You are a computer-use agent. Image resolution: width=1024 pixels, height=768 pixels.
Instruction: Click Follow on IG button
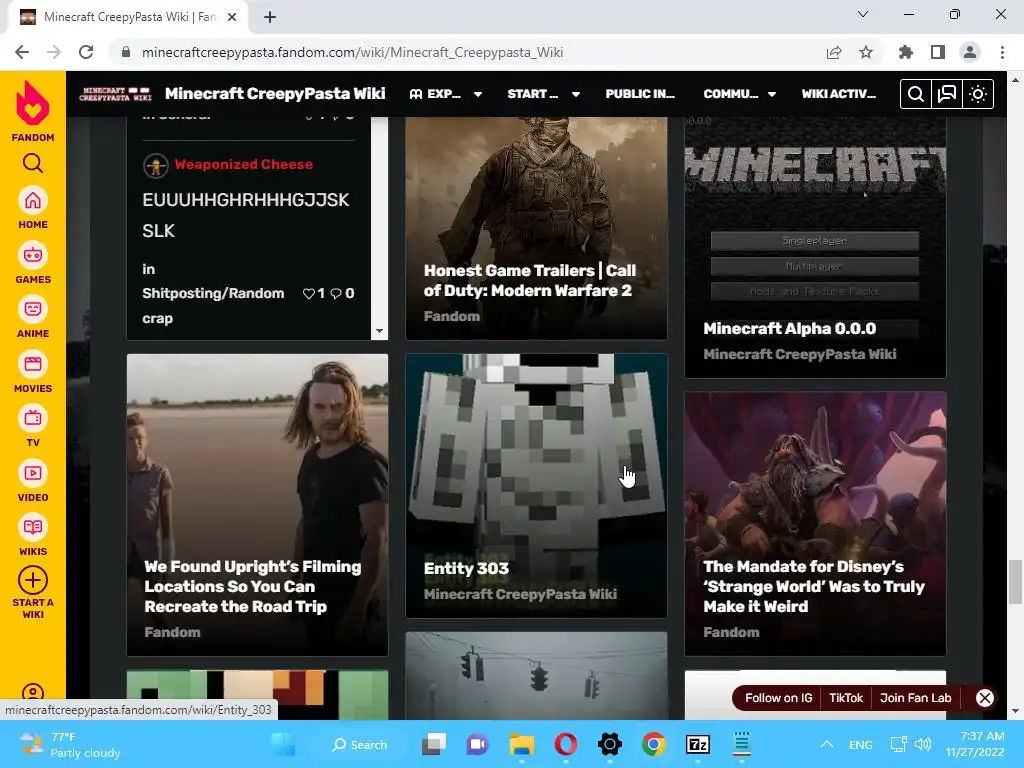(778, 698)
